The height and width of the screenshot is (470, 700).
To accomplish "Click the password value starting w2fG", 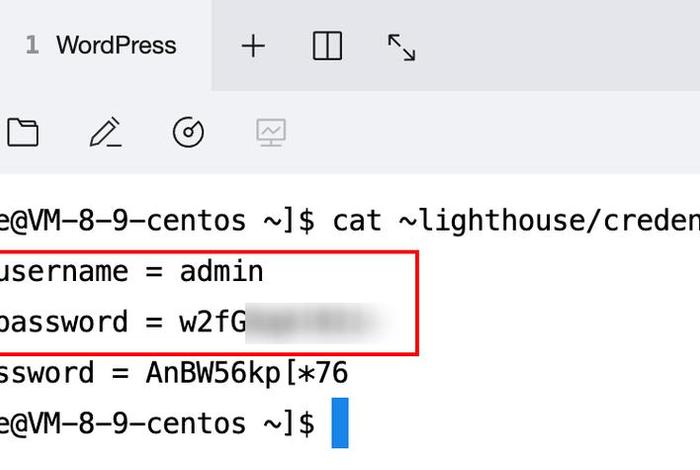I will pos(285,322).
